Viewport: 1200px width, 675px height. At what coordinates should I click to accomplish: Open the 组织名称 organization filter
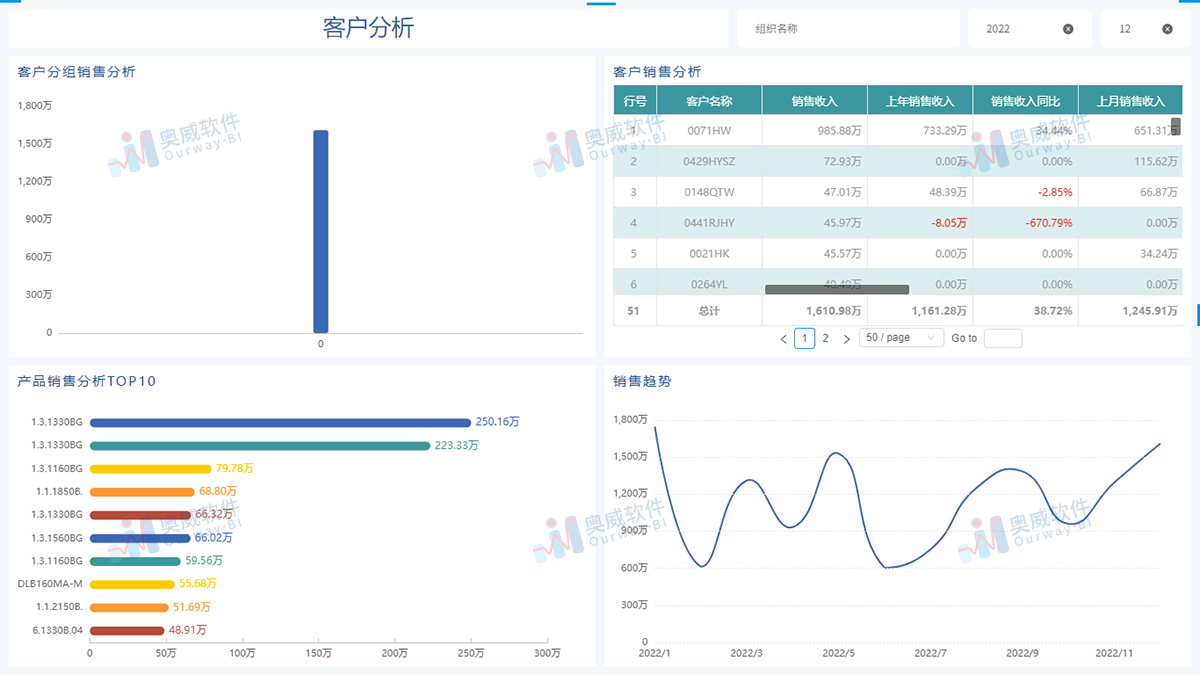point(848,28)
